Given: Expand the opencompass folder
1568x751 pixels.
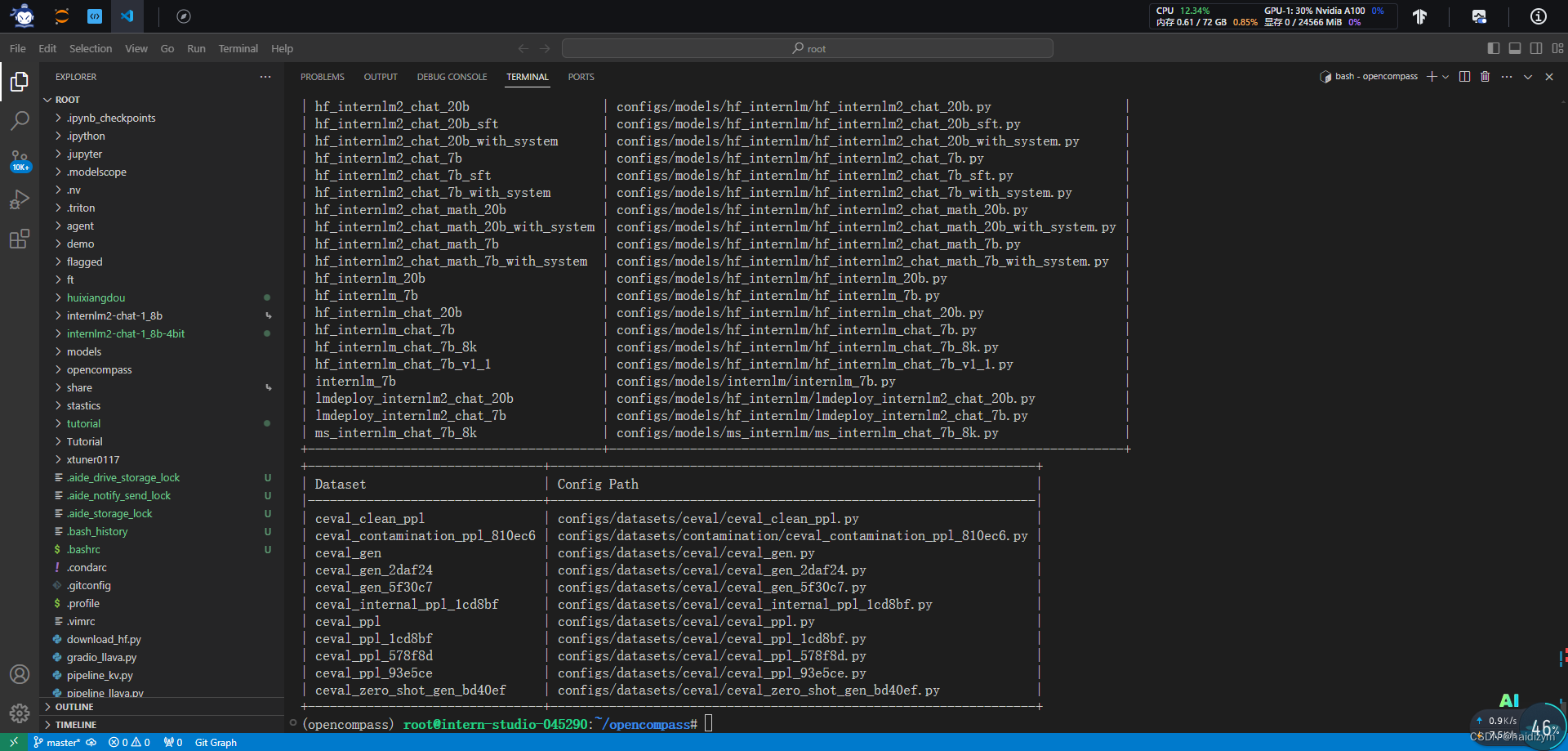Looking at the screenshot, I should click(x=162, y=369).
